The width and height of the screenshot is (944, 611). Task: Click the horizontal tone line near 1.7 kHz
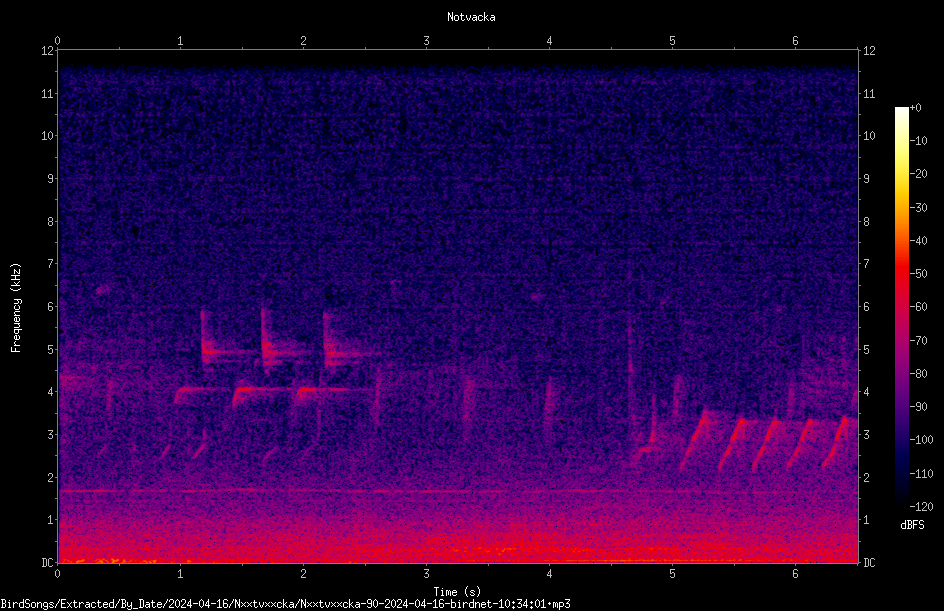tap(391, 491)
